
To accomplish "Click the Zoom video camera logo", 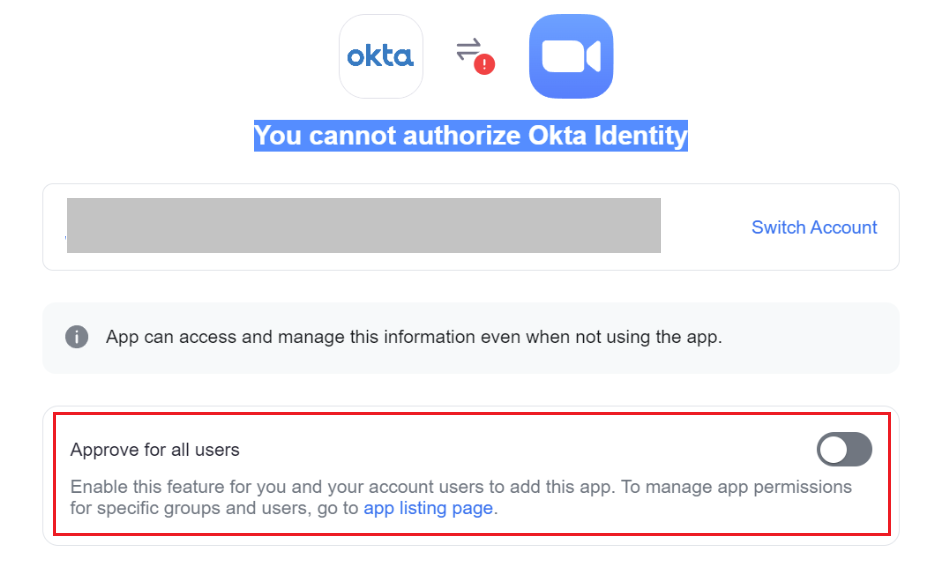I will click(571, 57).
